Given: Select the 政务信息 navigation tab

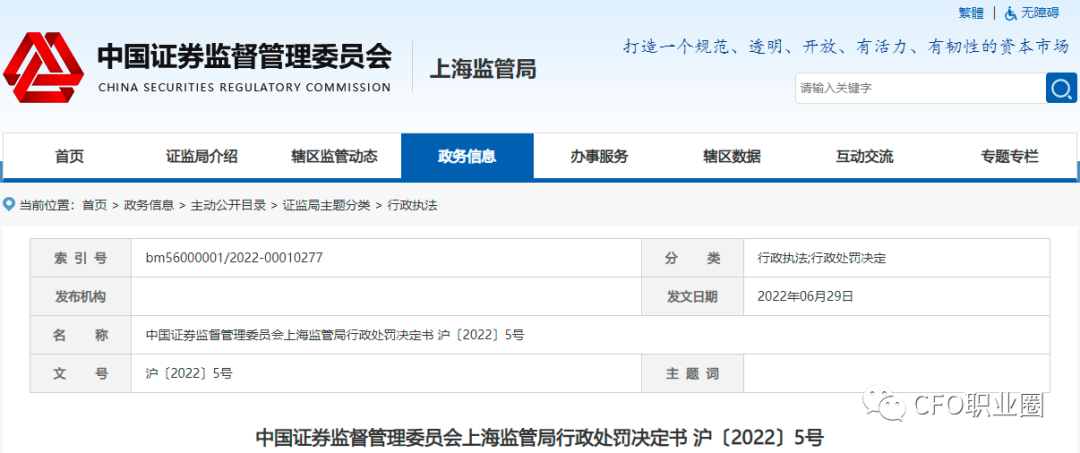Looking at the screenshot, I should (467, 156).
